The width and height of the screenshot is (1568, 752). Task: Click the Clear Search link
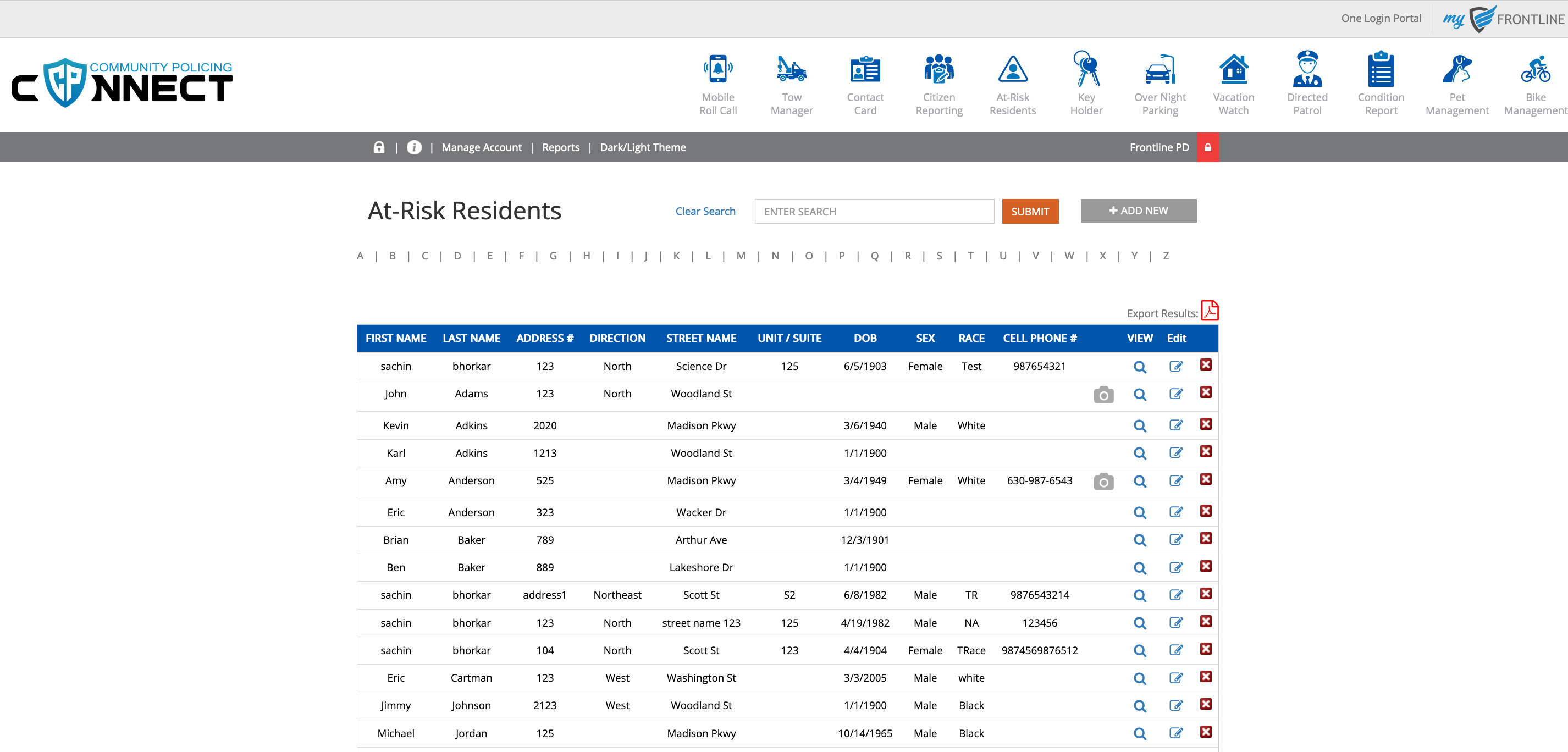(x=705, y=211)
